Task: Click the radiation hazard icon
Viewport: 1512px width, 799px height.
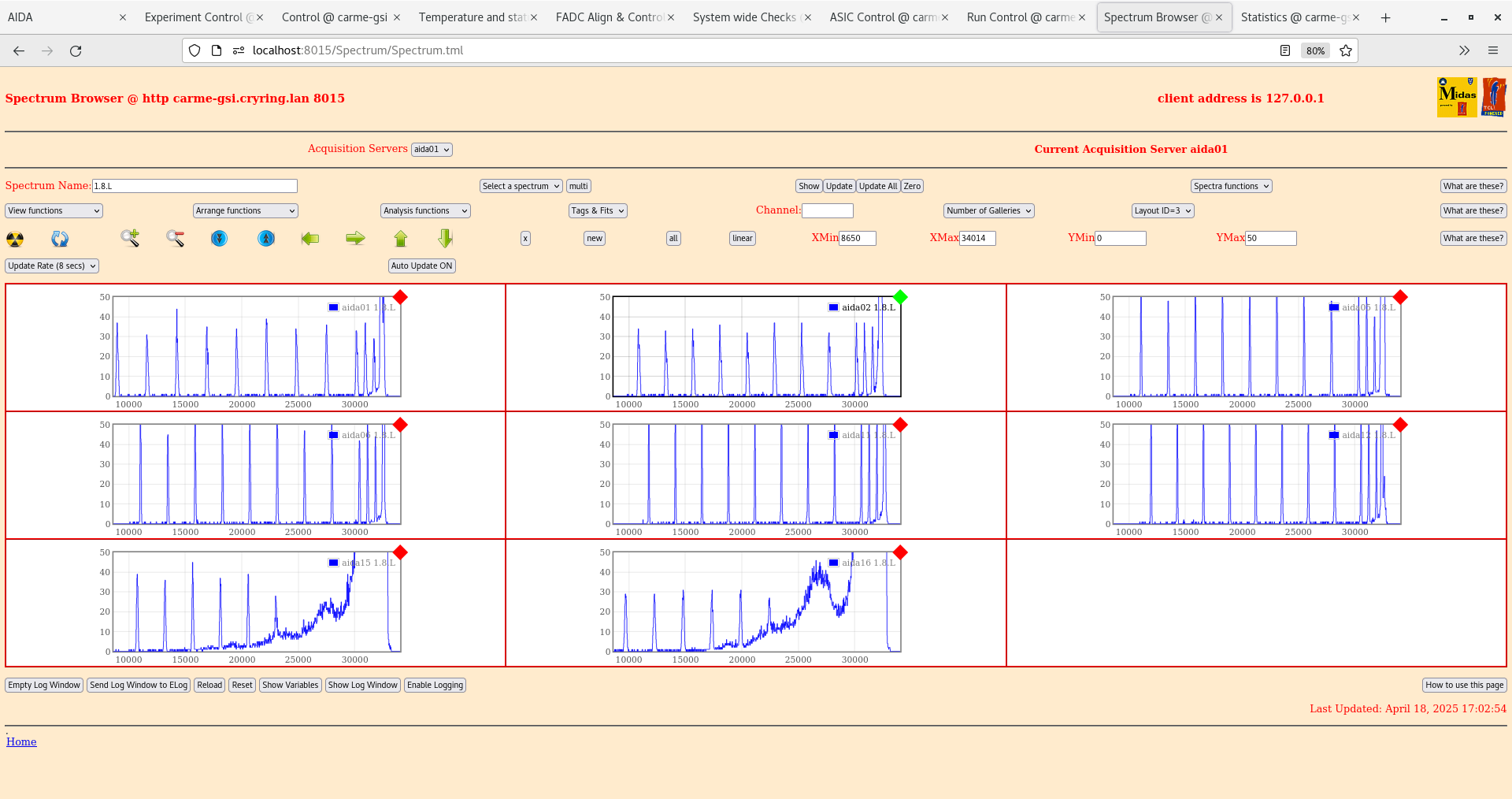Action: pos(15,239)
